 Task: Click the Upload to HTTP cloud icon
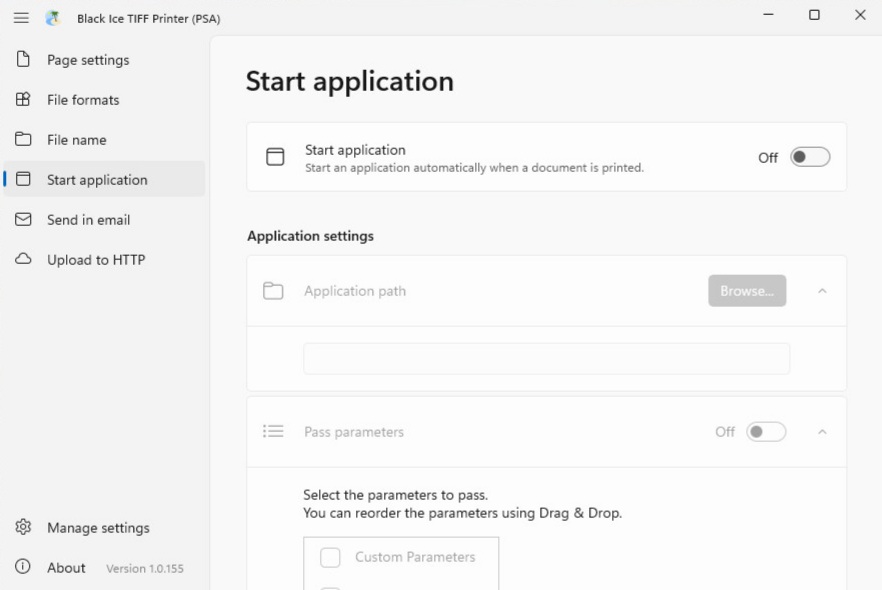coord(23,259)
